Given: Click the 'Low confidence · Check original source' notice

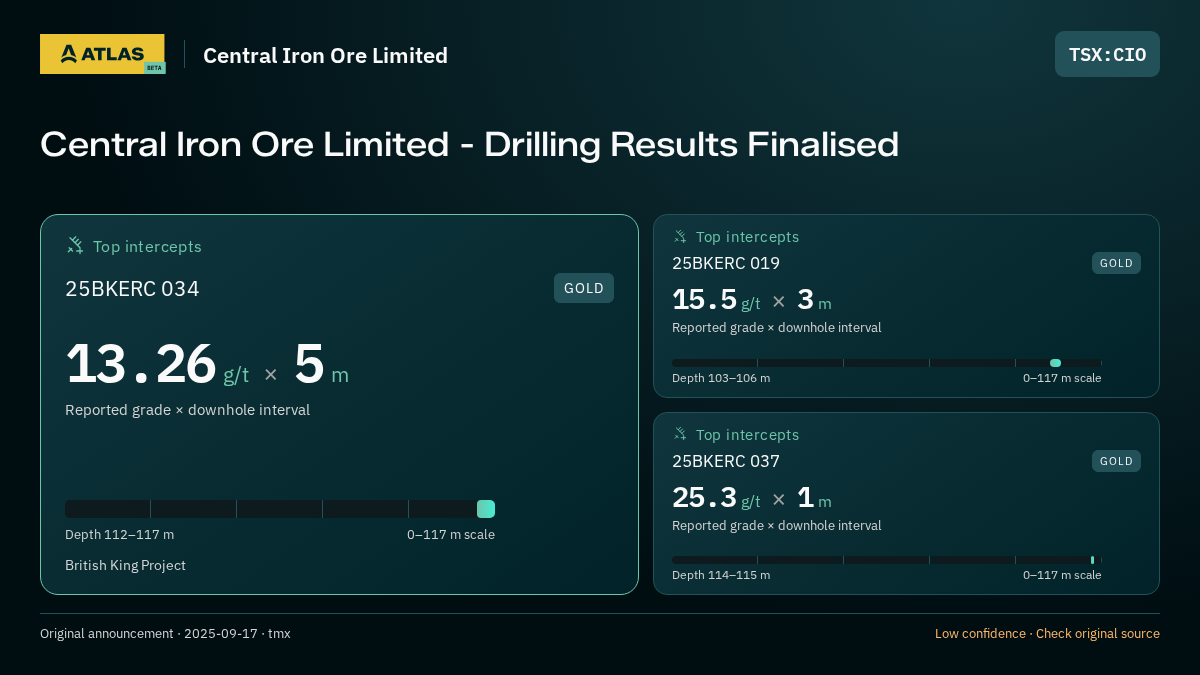Looking at the screenshot, I should [1047, 633].
